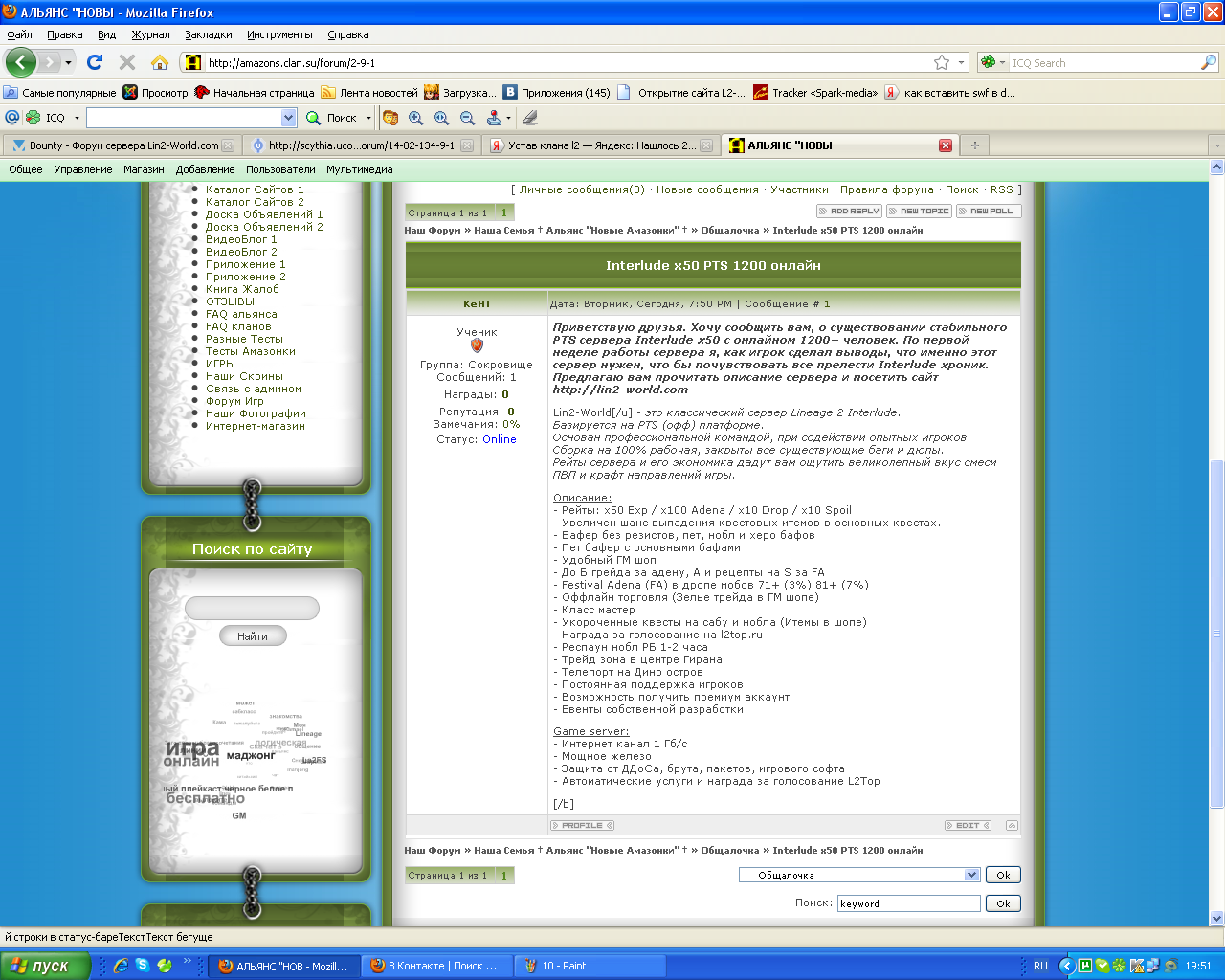Switch to the Bounty - Форум сервера Lin2-World.com tab
1225x980 pixels.
click(122, 145)
